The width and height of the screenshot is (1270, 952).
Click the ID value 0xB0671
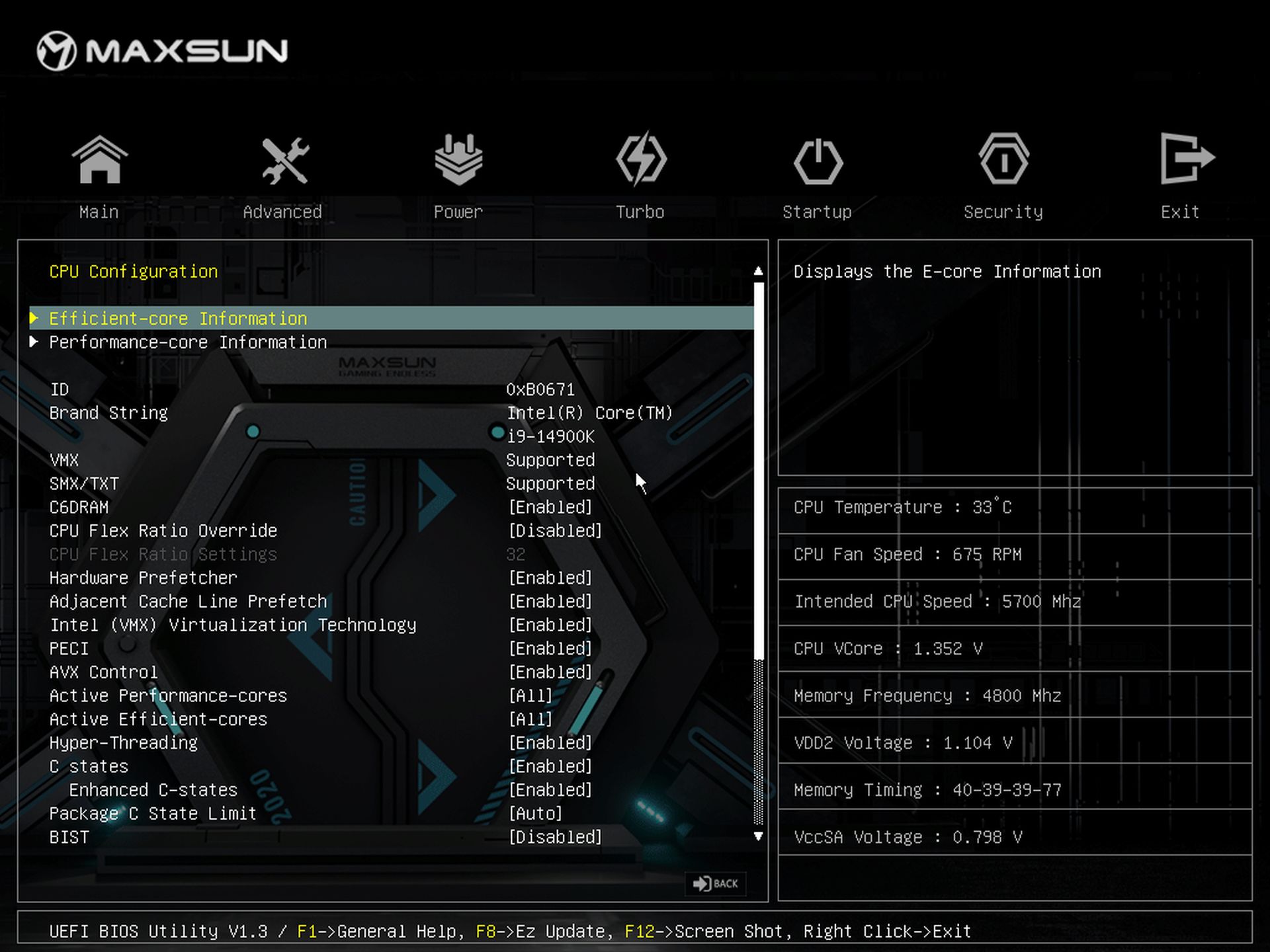coord(540,389)
